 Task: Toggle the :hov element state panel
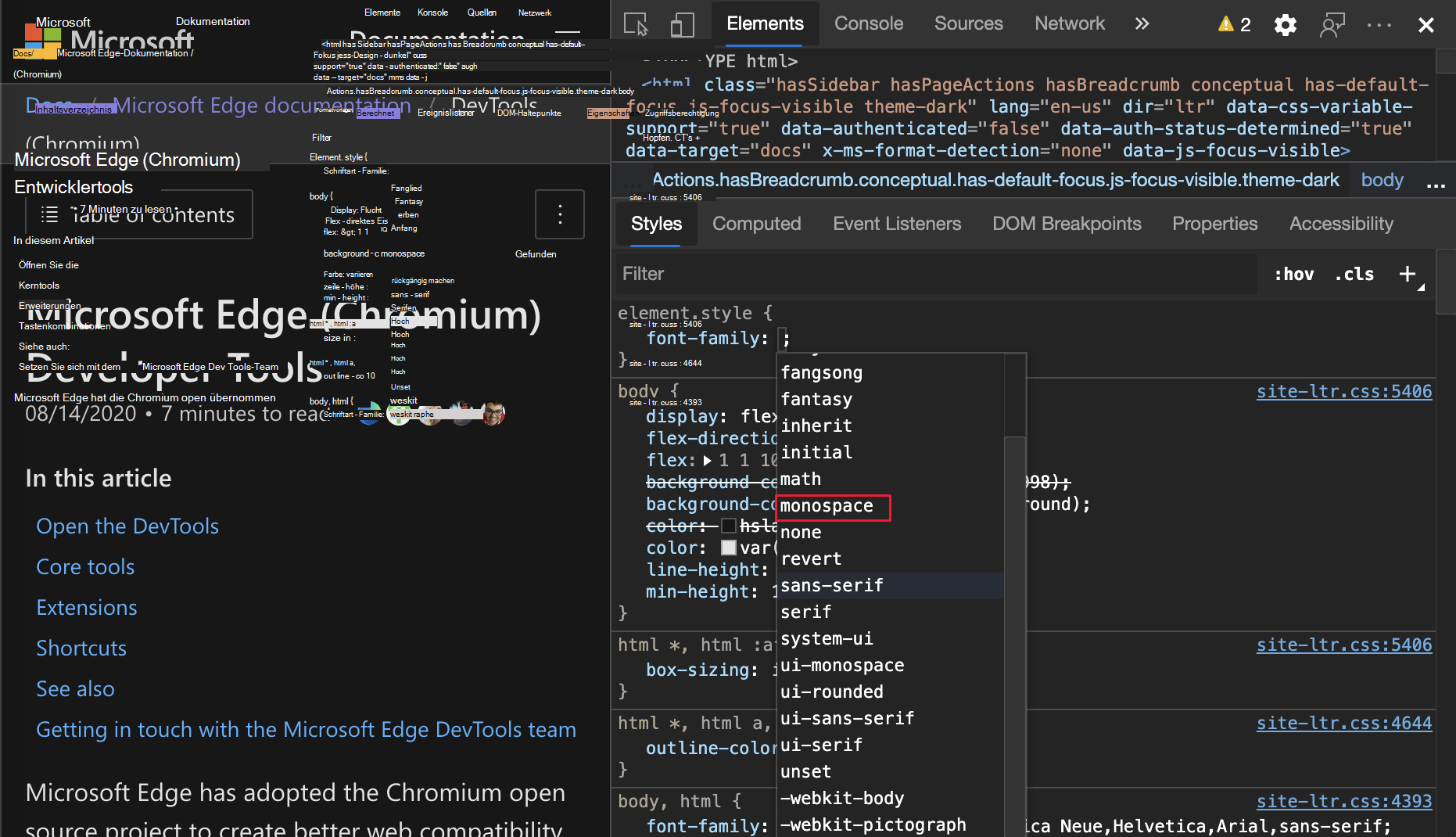coord(1294,274)
